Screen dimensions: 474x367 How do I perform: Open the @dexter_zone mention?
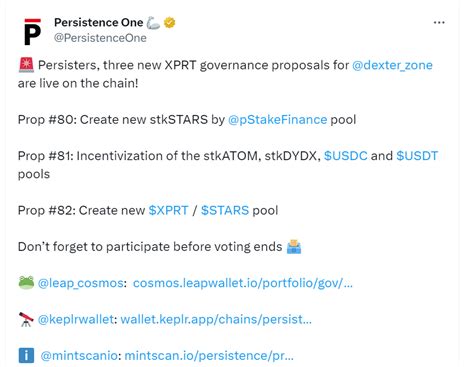392,65
